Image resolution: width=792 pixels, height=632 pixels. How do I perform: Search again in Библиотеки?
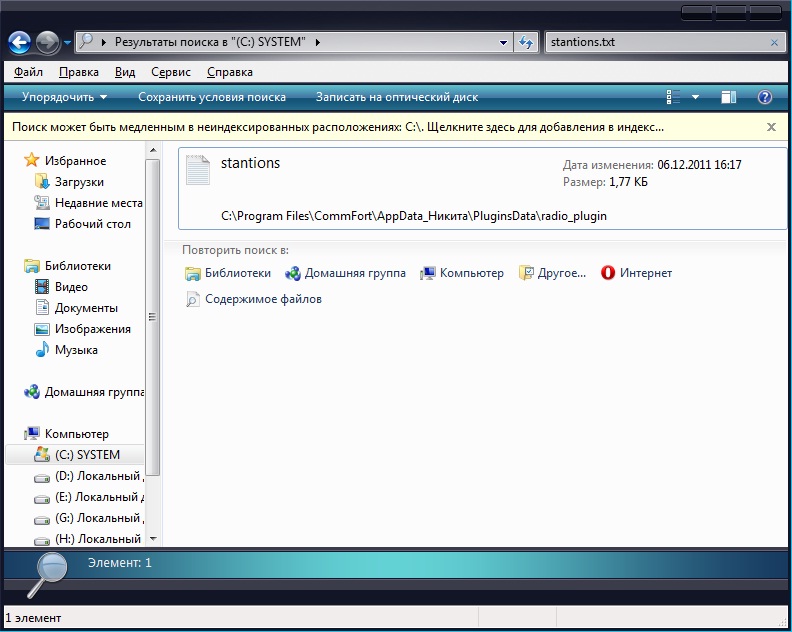(228, 273)
